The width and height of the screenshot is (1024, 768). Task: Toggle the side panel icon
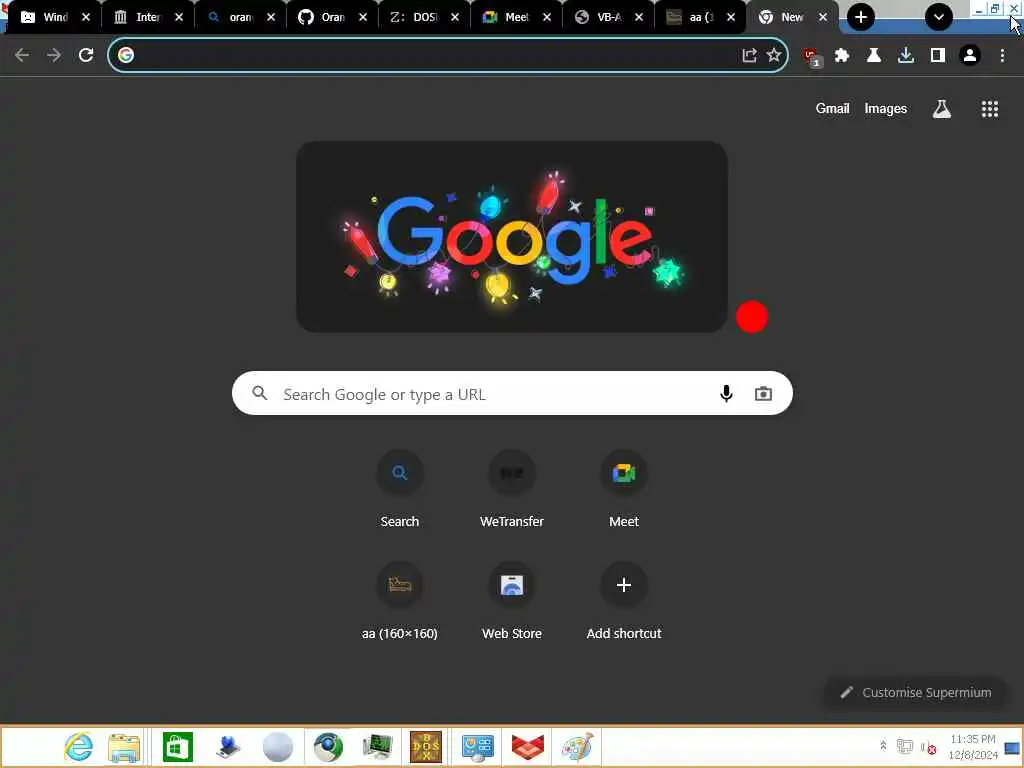click(938, 56)
